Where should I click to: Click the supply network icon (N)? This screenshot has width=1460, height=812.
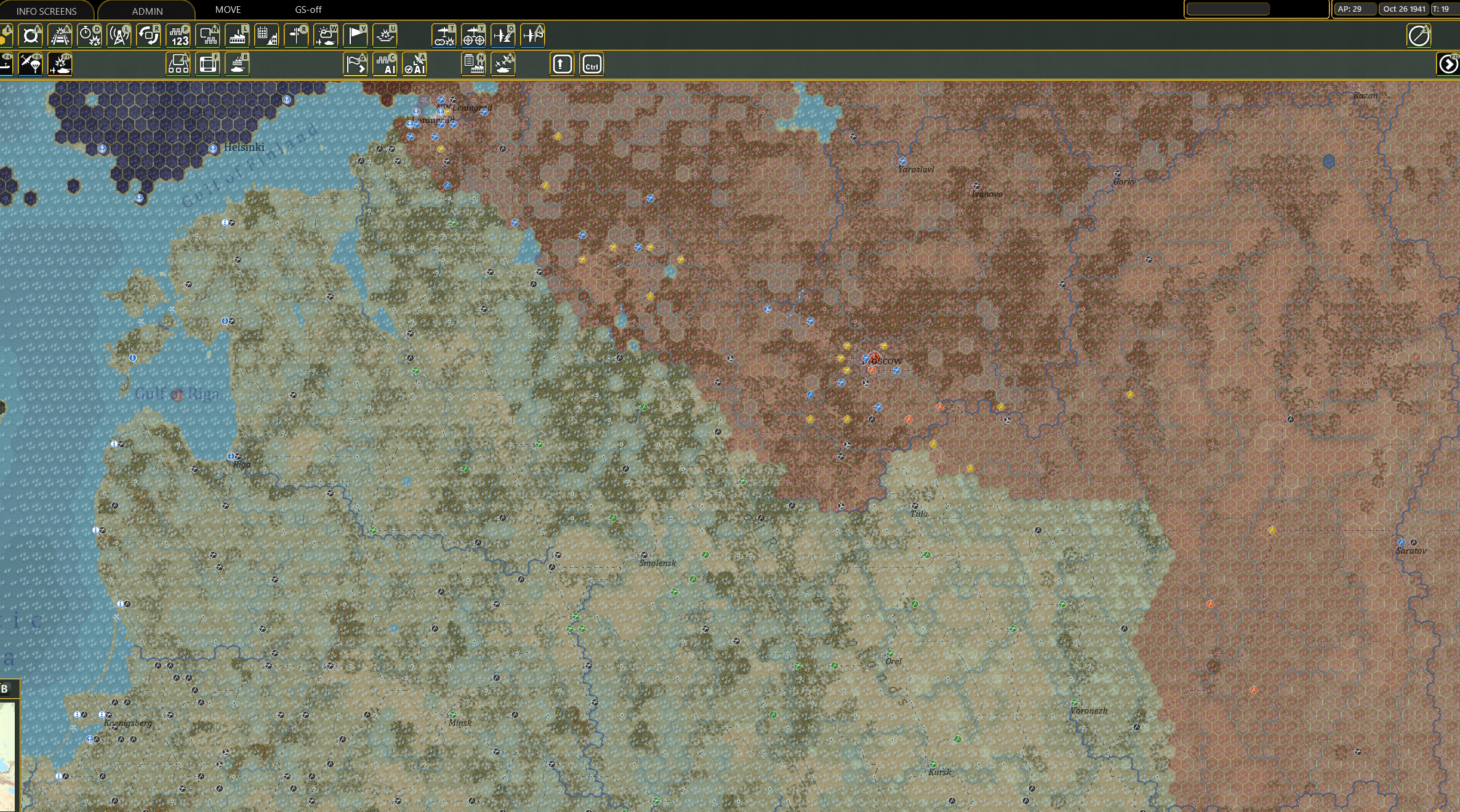pyautogui.click(x=208, y=36)
